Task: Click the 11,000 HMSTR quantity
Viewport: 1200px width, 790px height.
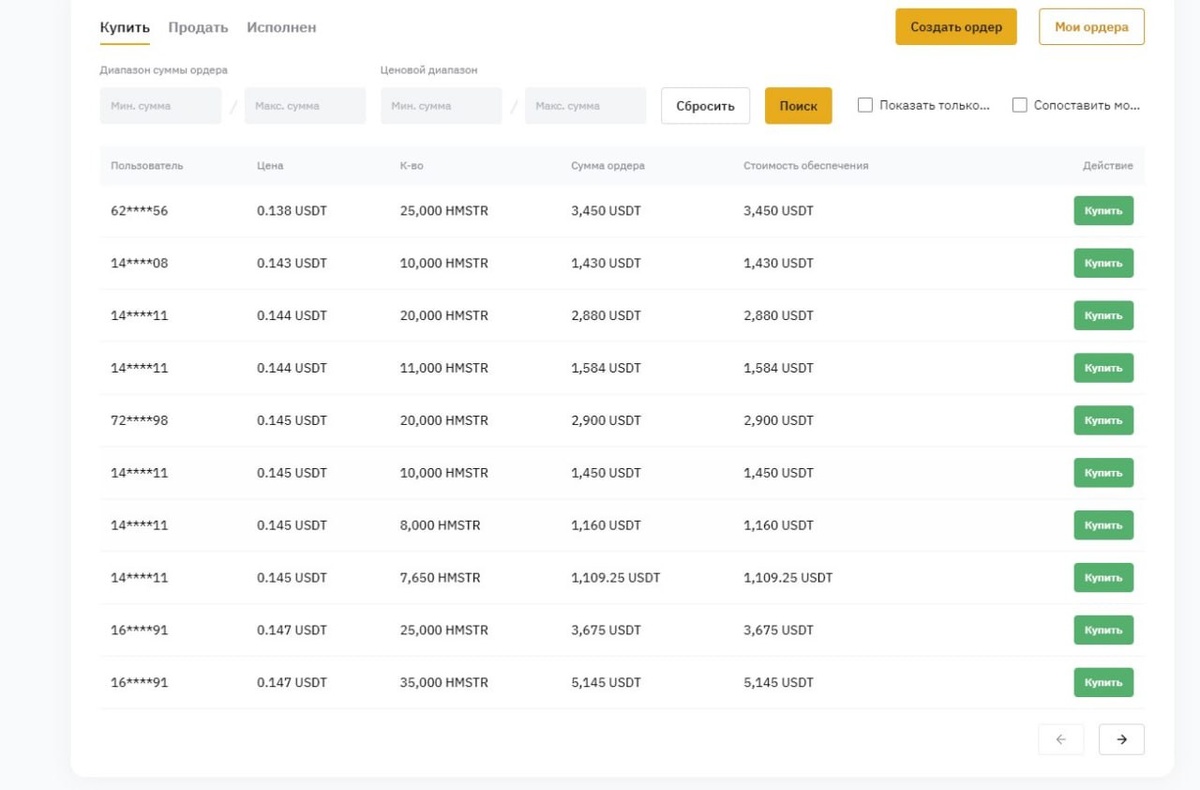Action: (x=444, y=368)
